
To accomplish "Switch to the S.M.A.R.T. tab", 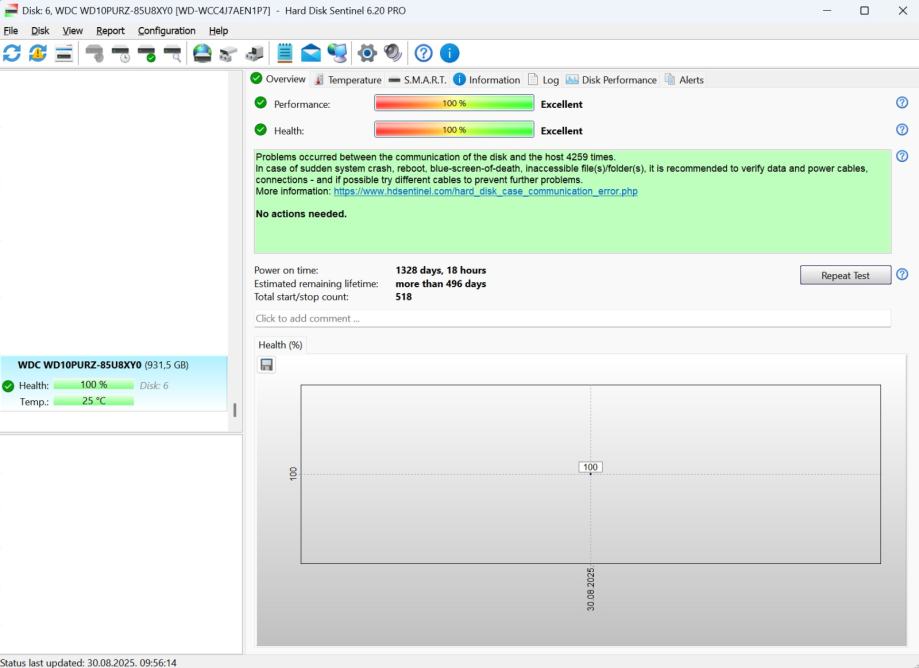I will [x=417, y=80].
